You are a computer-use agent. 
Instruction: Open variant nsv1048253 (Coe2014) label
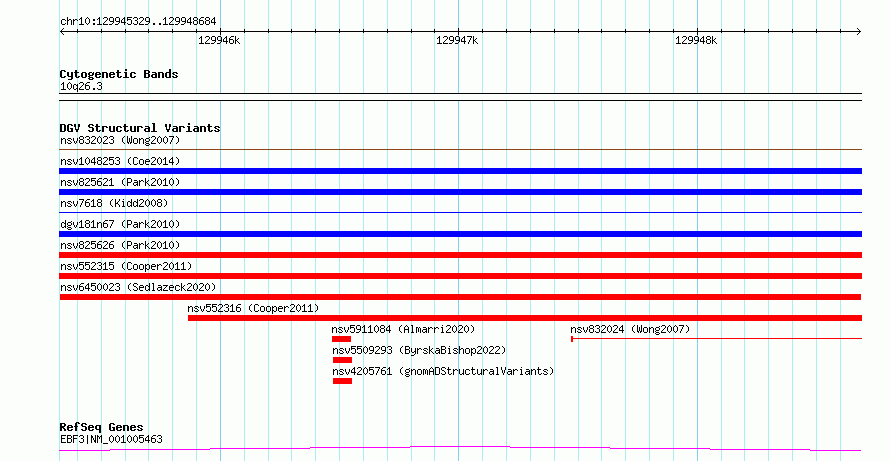click(120, 161)
